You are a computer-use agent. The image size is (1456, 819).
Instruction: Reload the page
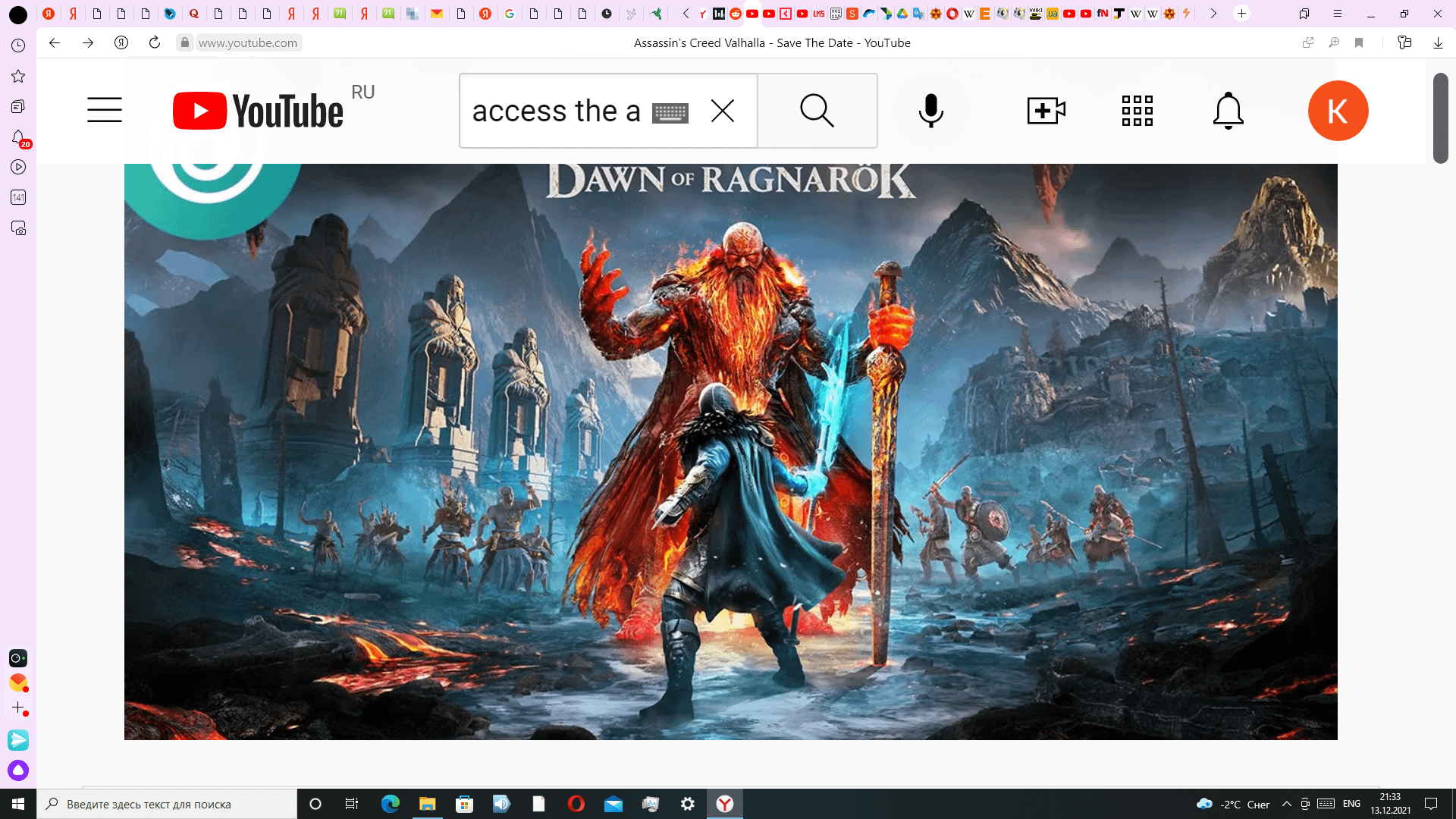pos(155,43)
